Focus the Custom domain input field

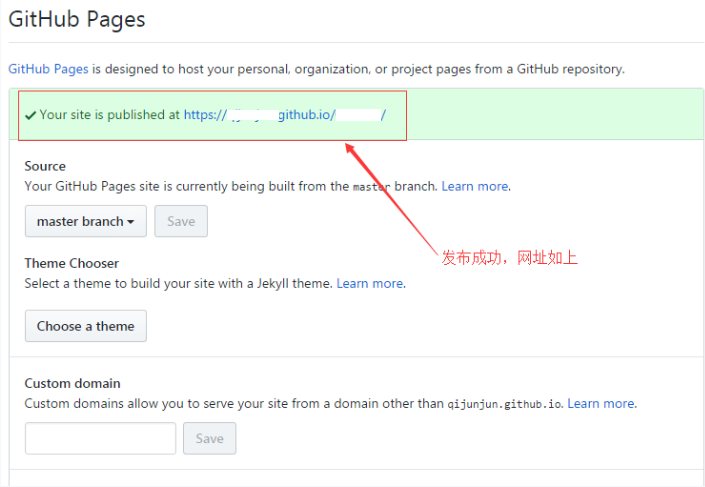pyautogui.click(x=100, y=438)
